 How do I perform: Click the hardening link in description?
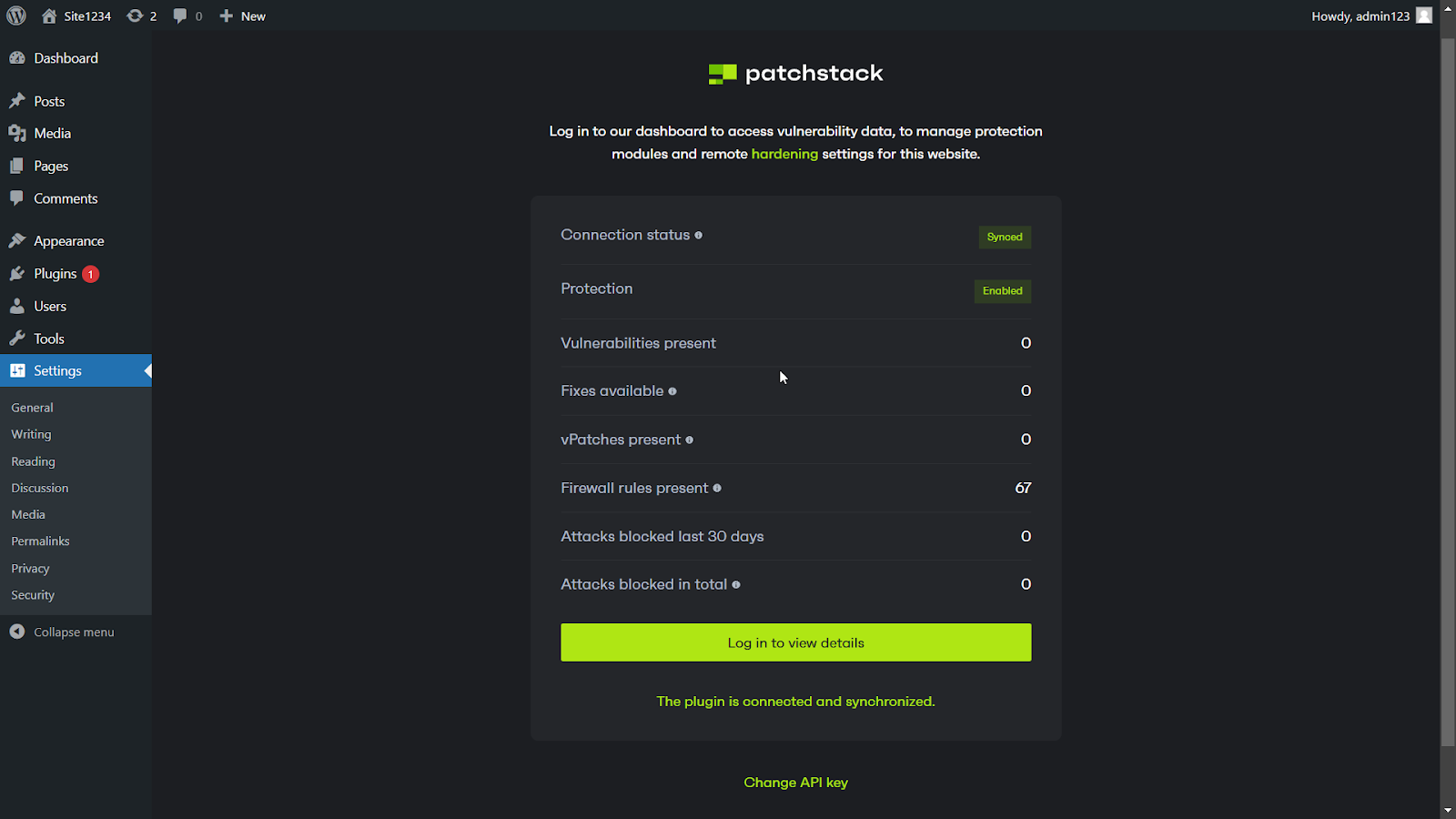point(784,155)
